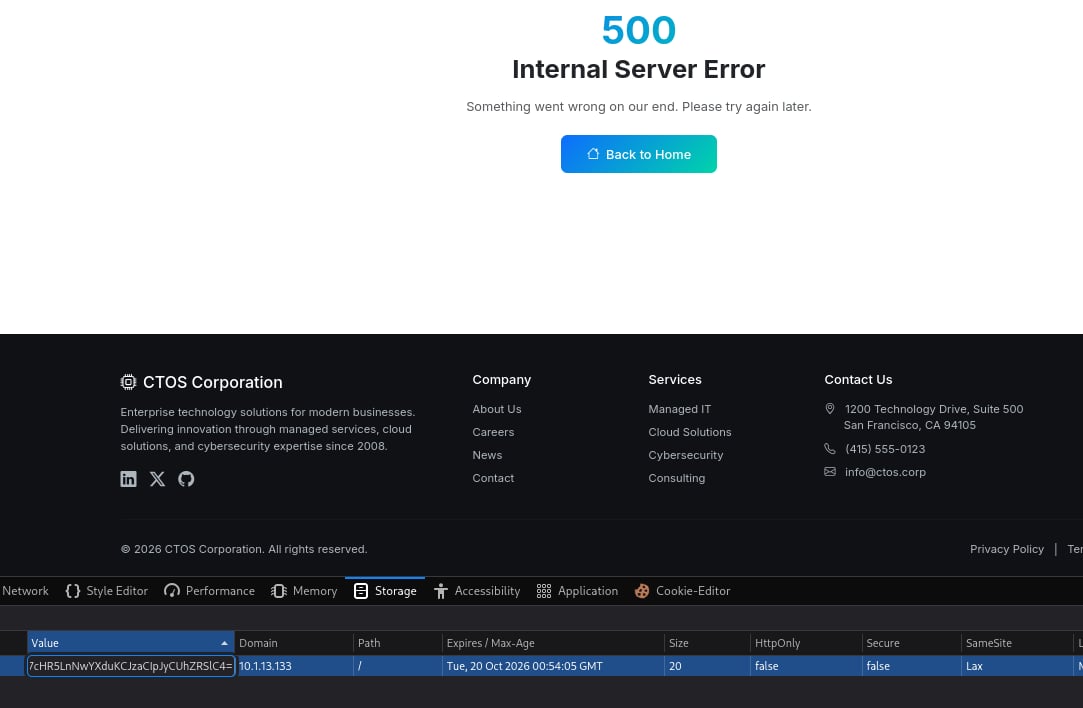Open the Cloud Solutions services link

[x=690, y=432]
